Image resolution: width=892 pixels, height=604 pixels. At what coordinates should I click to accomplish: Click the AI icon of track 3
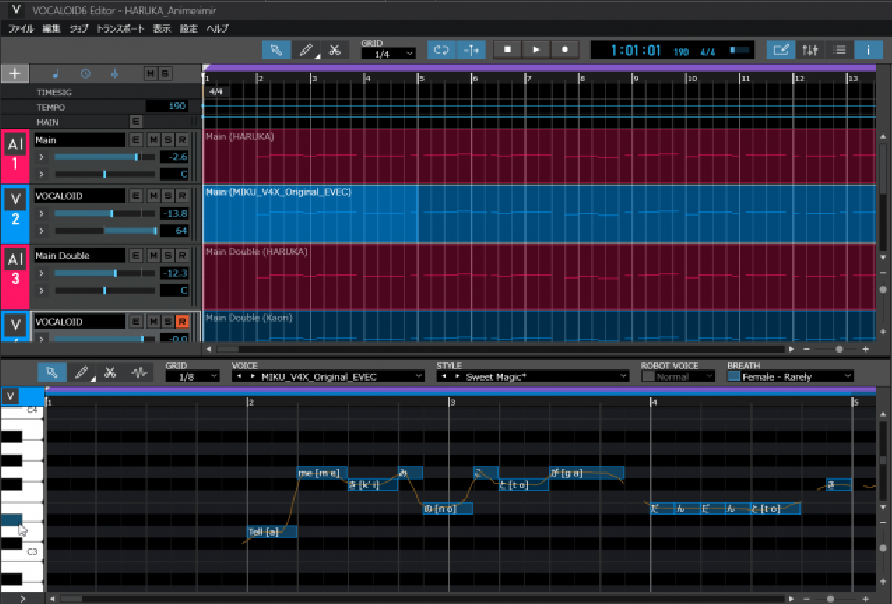[15, 259]
